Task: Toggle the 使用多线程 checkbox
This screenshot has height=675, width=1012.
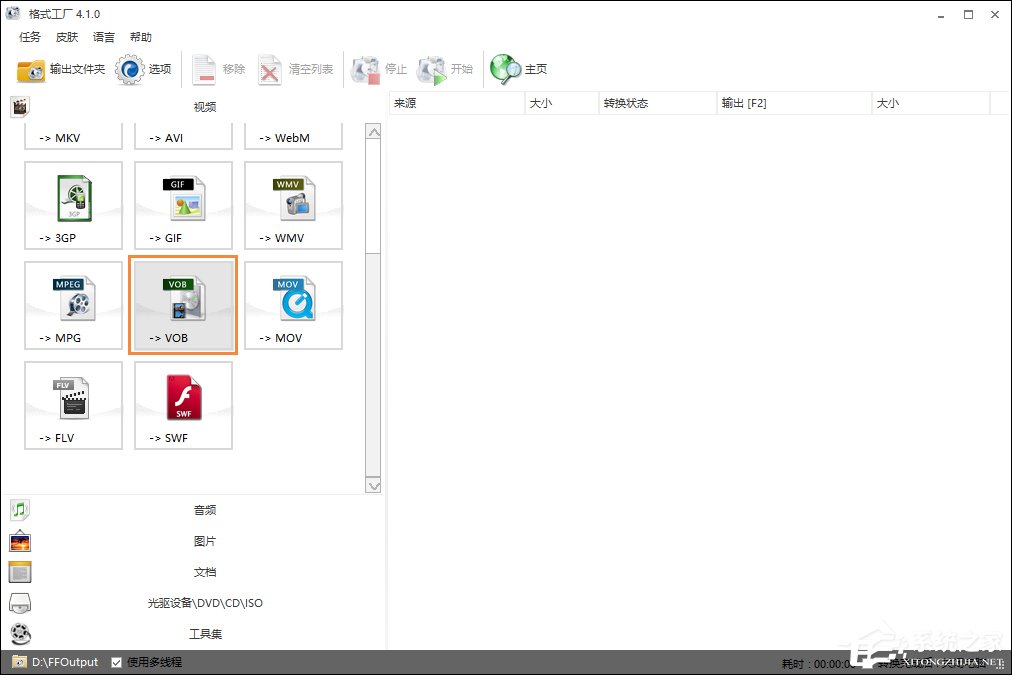Action: click(x=117, y=662)
